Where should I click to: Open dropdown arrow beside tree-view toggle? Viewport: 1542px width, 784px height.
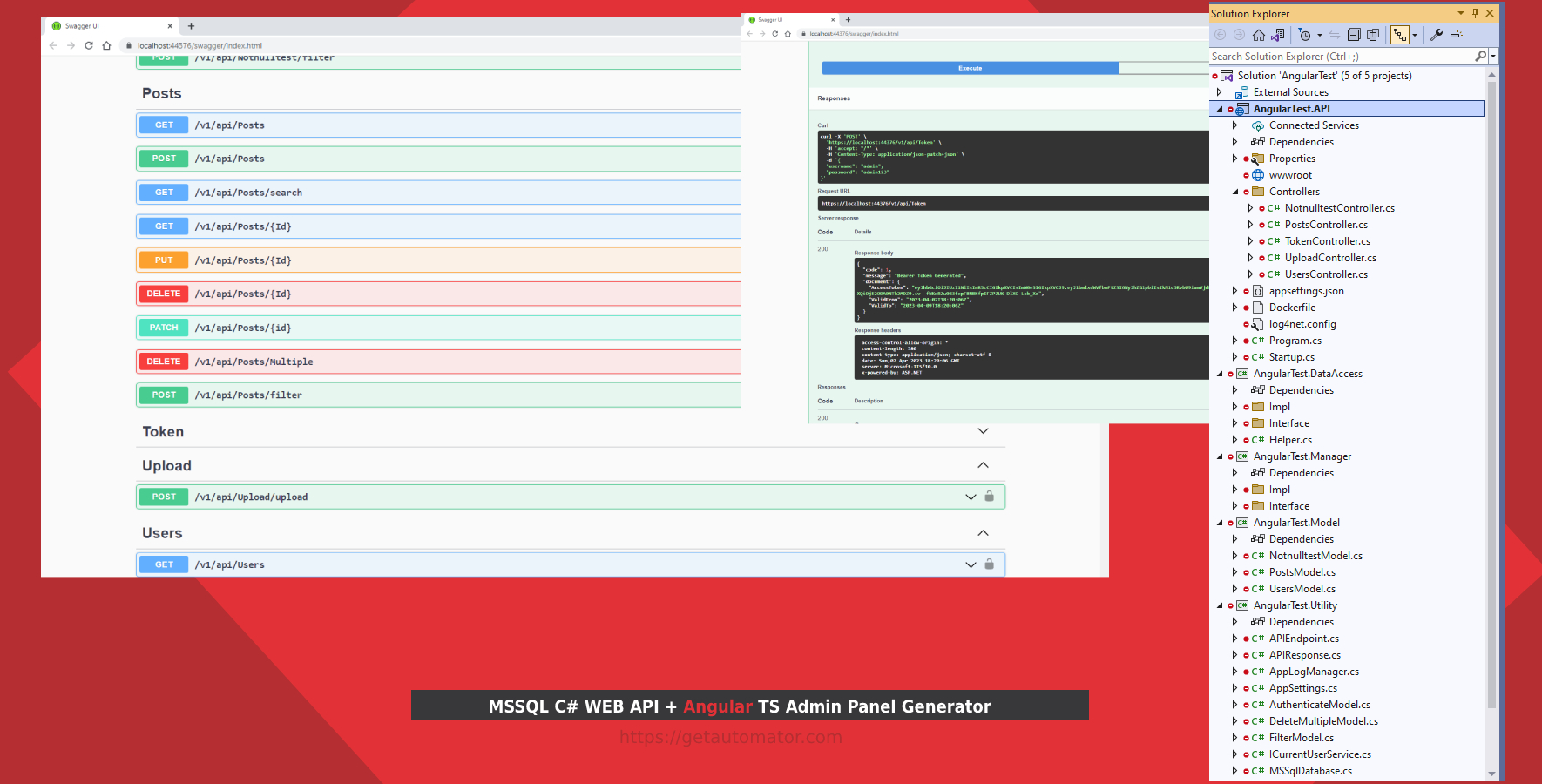coord(1414,36)
